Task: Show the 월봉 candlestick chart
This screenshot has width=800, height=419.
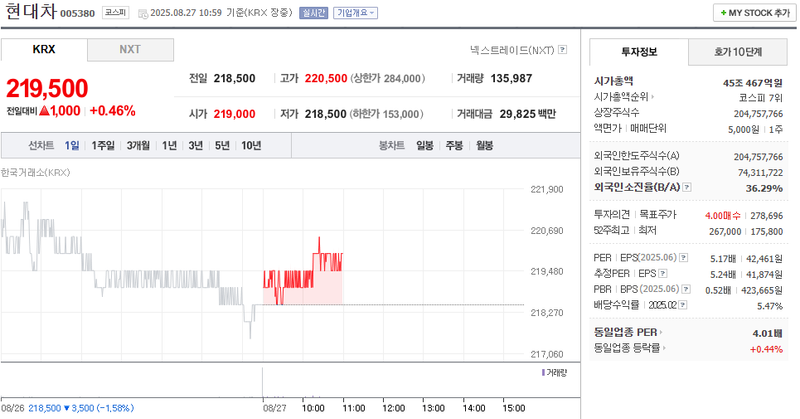Action: (485, 145)
